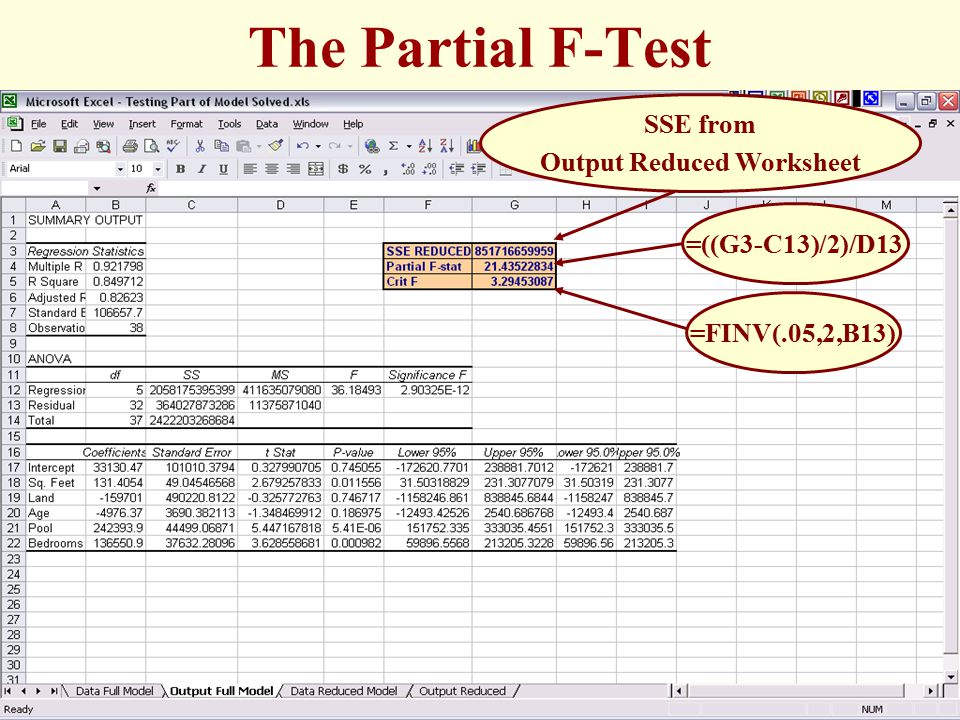Screen dimensions: 960x720
Task: Click the Permission/E-mail envelope icon
Action: click(x=81, y=146)
